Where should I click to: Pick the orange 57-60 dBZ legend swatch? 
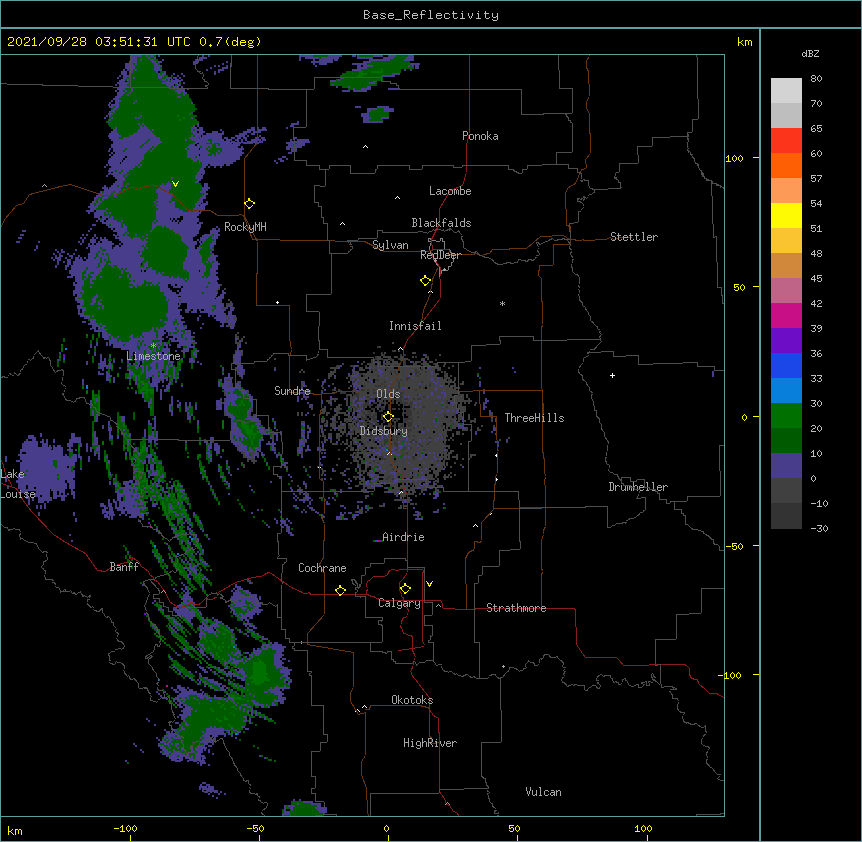click(x=786, y=165)
